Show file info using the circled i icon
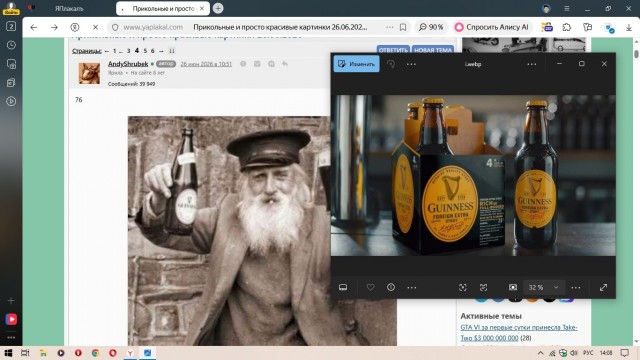 [x=391, y=287]
